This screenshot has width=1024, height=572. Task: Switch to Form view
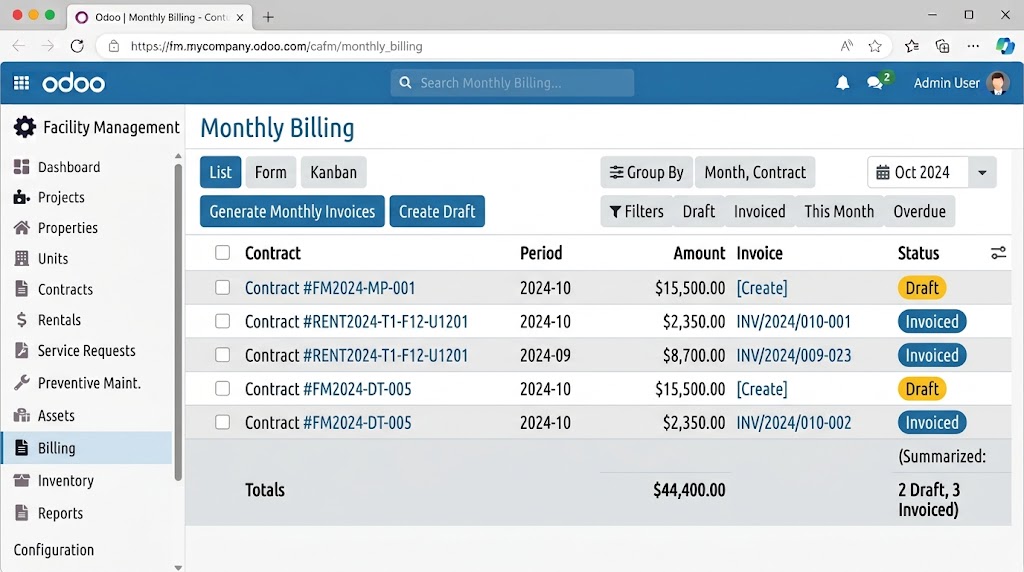(270, 172)
